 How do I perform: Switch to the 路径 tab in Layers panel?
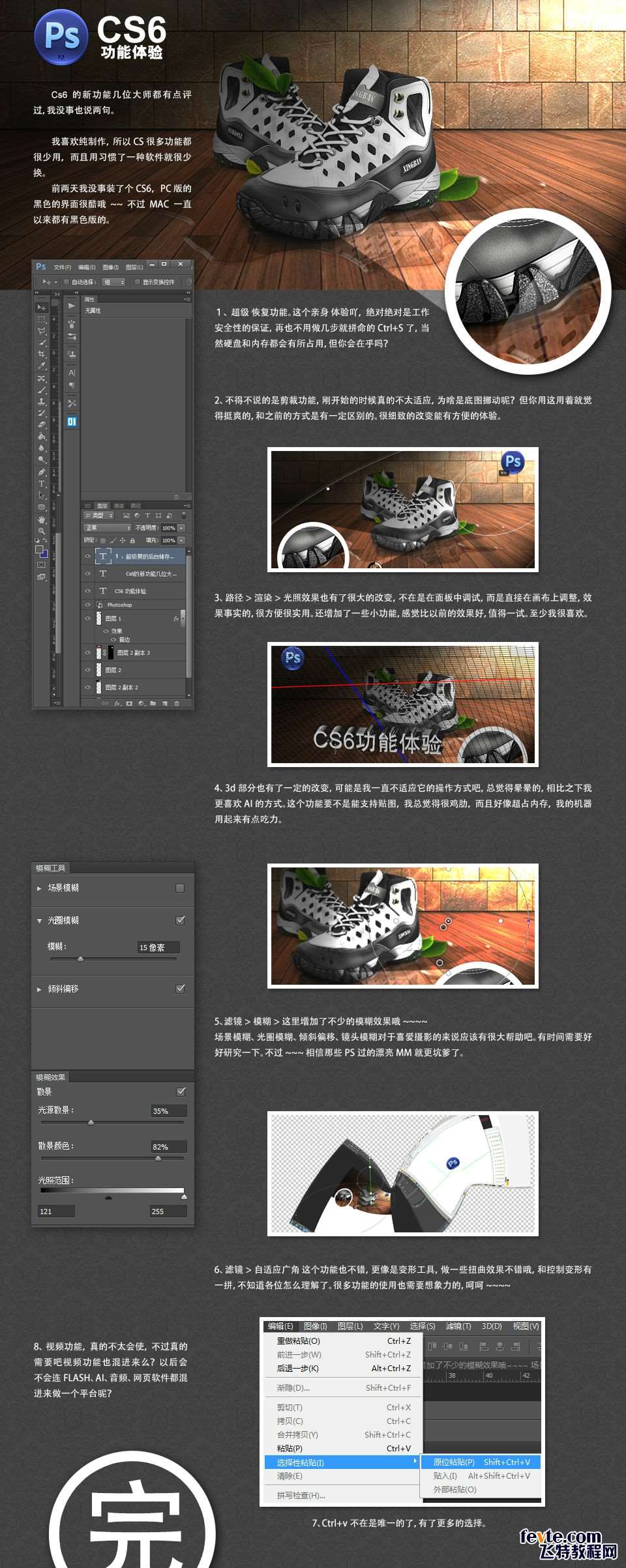(136, 506)
